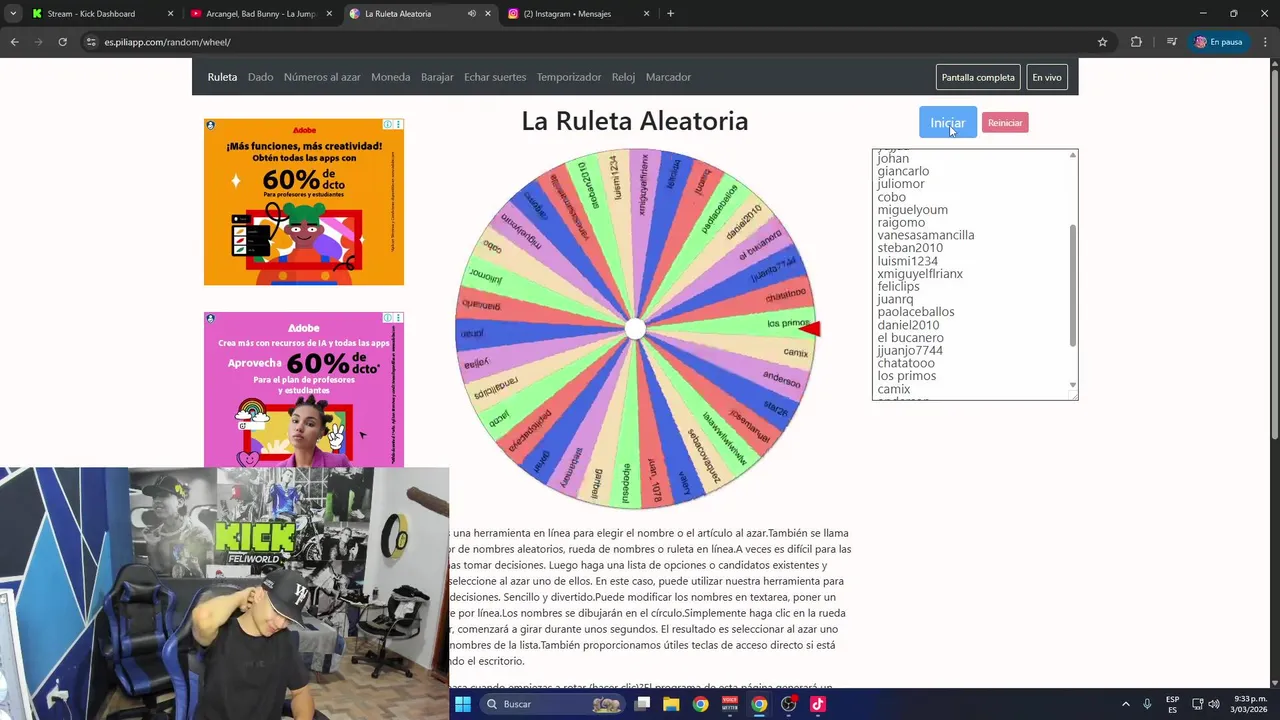
Task: Open the Moneda tool
Action: point(390,77)
